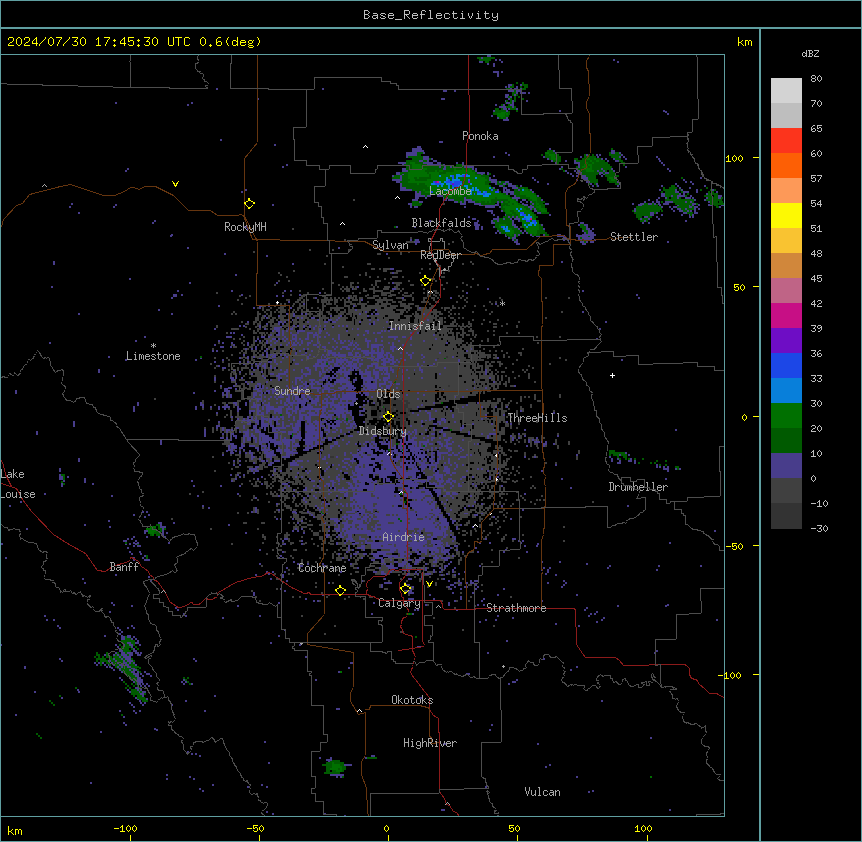862x842 pixels.
Task: Click the 100 tick on right axis
Action: (734, 158)
